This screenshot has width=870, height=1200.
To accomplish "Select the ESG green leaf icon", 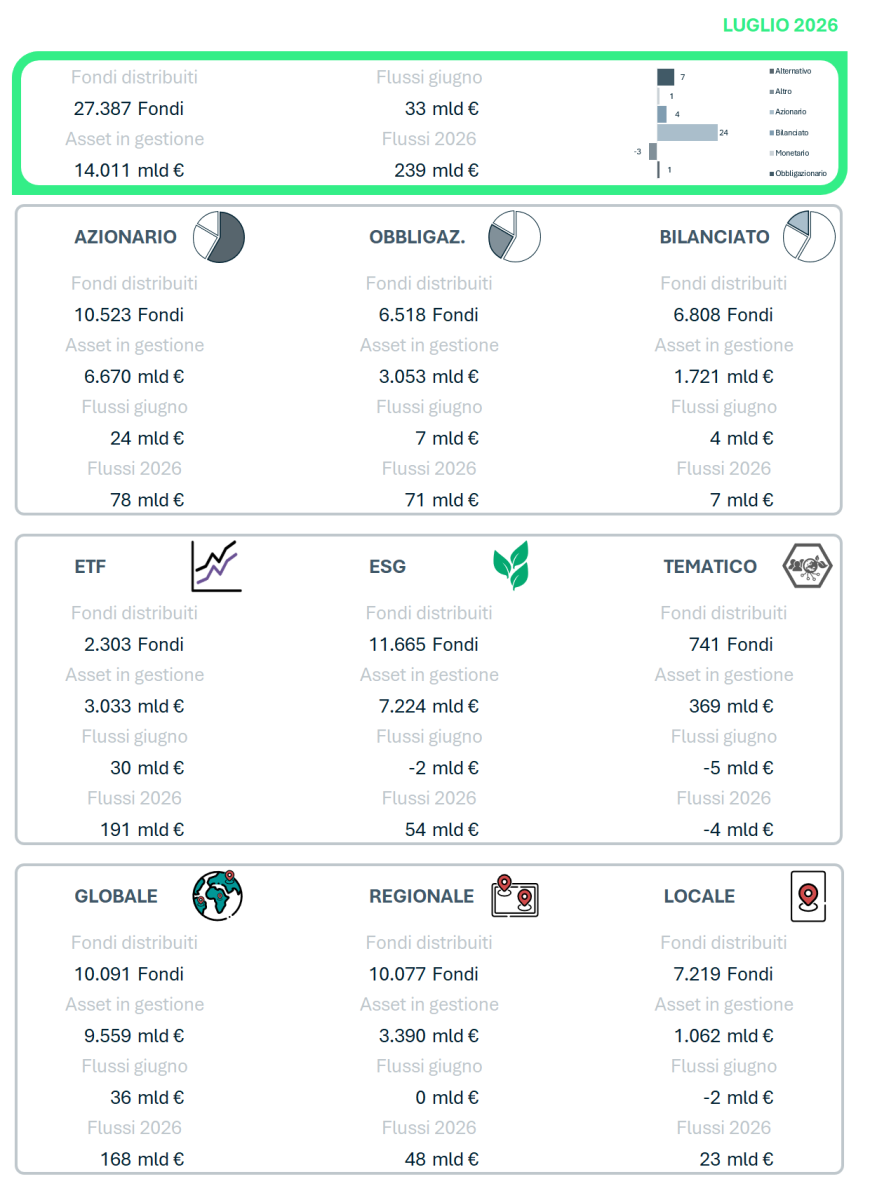I will 511,566.
